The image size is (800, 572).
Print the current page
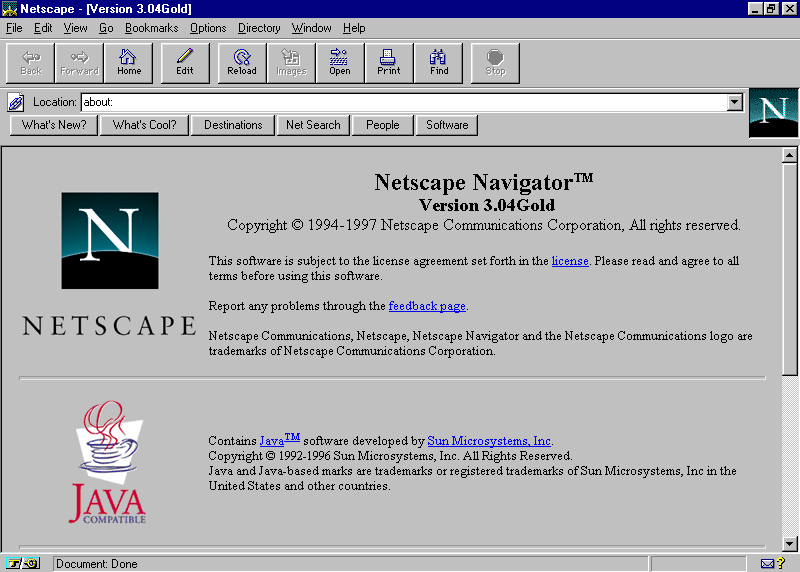pyautogui.click(x=389, y=62)
